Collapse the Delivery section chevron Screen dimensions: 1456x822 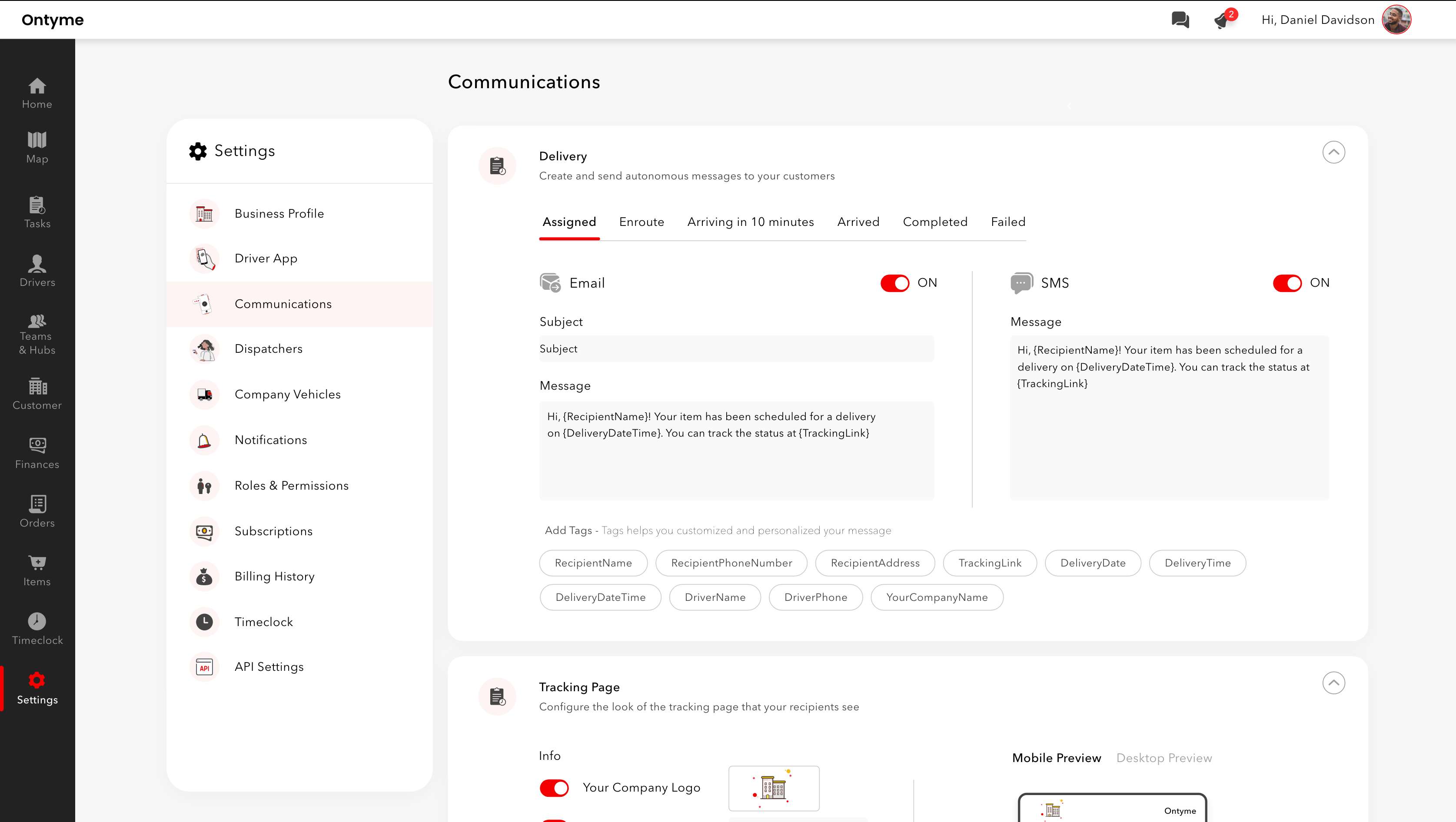coord(1333,152)
